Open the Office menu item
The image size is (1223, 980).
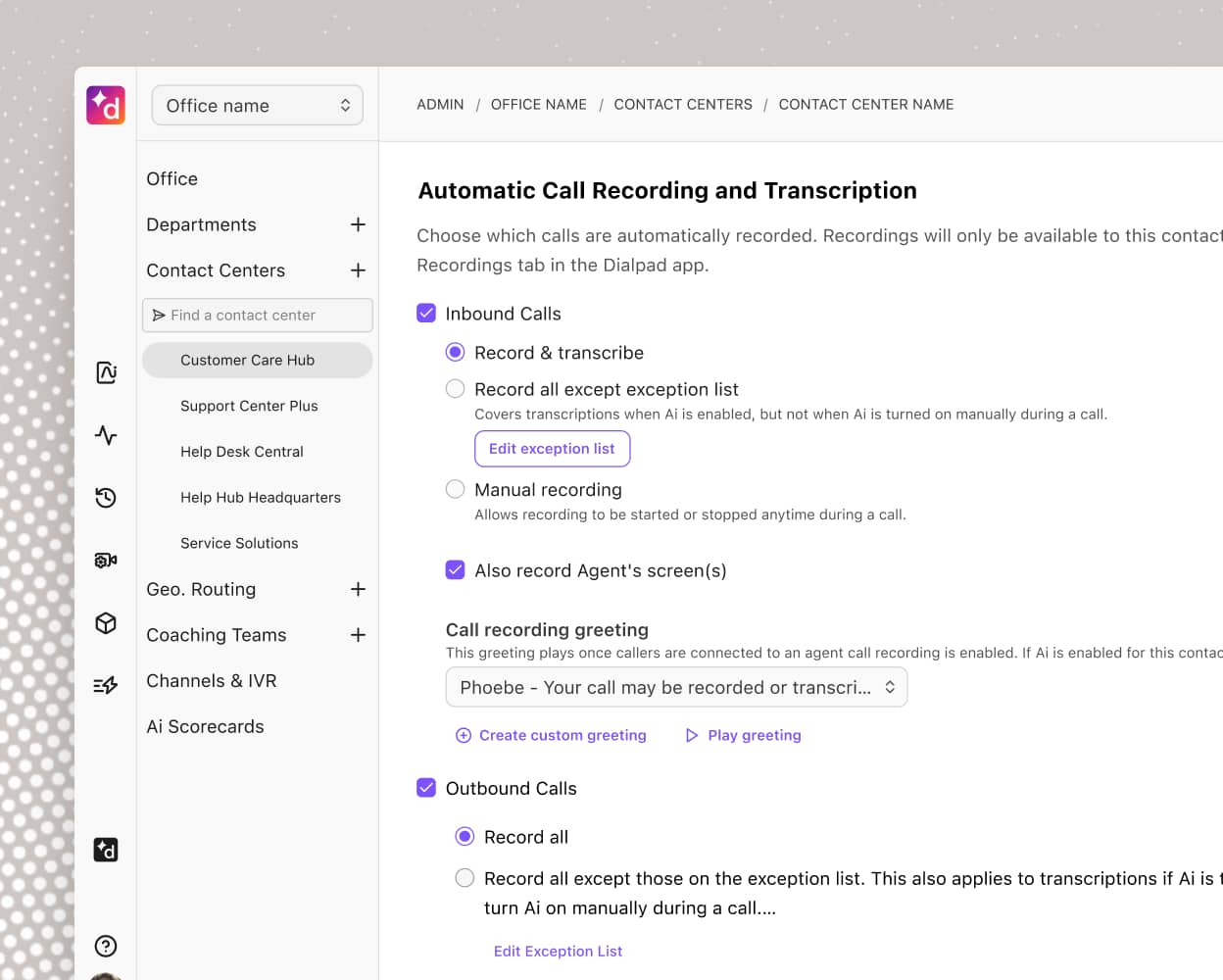172,178
